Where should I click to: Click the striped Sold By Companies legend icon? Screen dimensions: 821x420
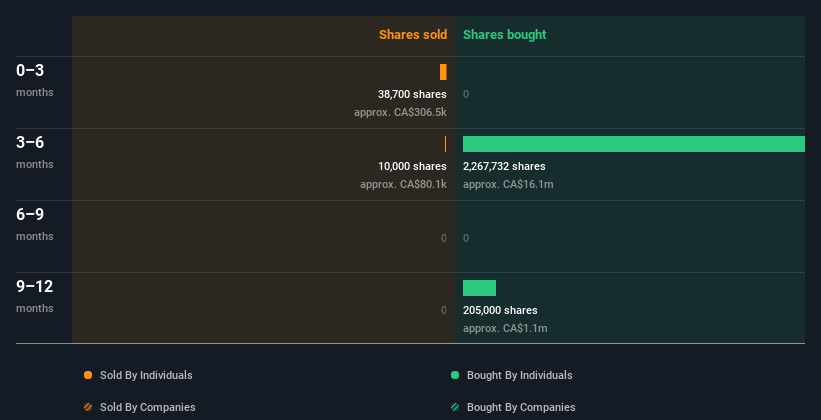[x=88, y=407]
